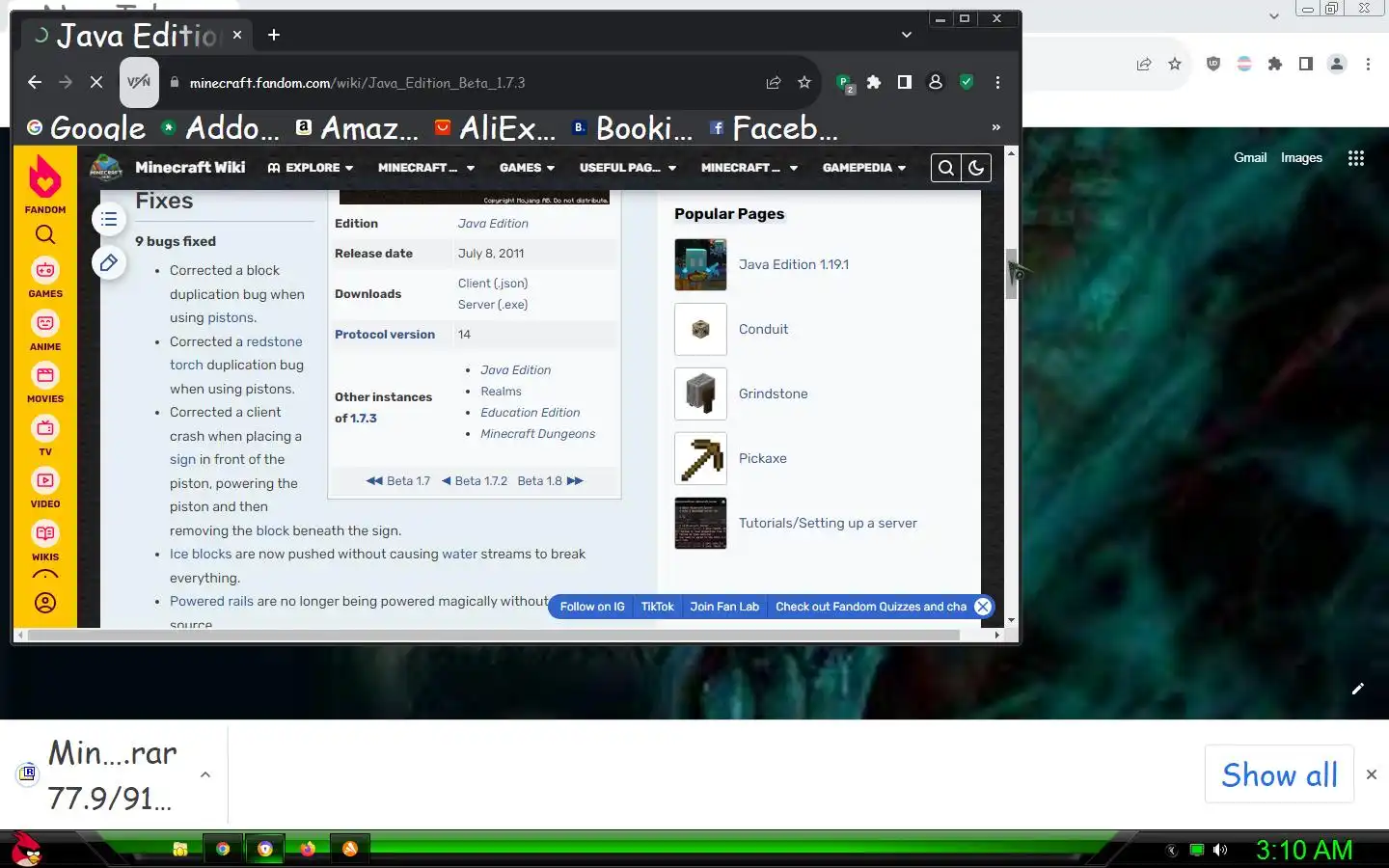This screenshot has height=868, width=1389.
Task: Open the profile icon in the dark browser
Action: coord(936,83)
